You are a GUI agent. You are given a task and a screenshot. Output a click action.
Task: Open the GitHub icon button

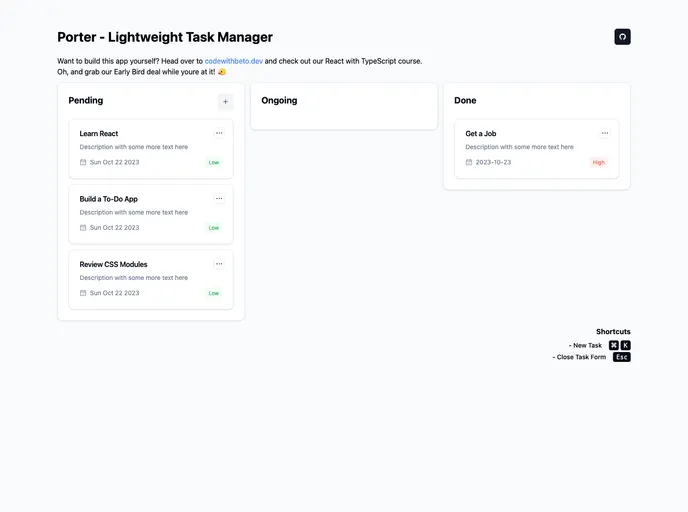click(x=622, y=37)
